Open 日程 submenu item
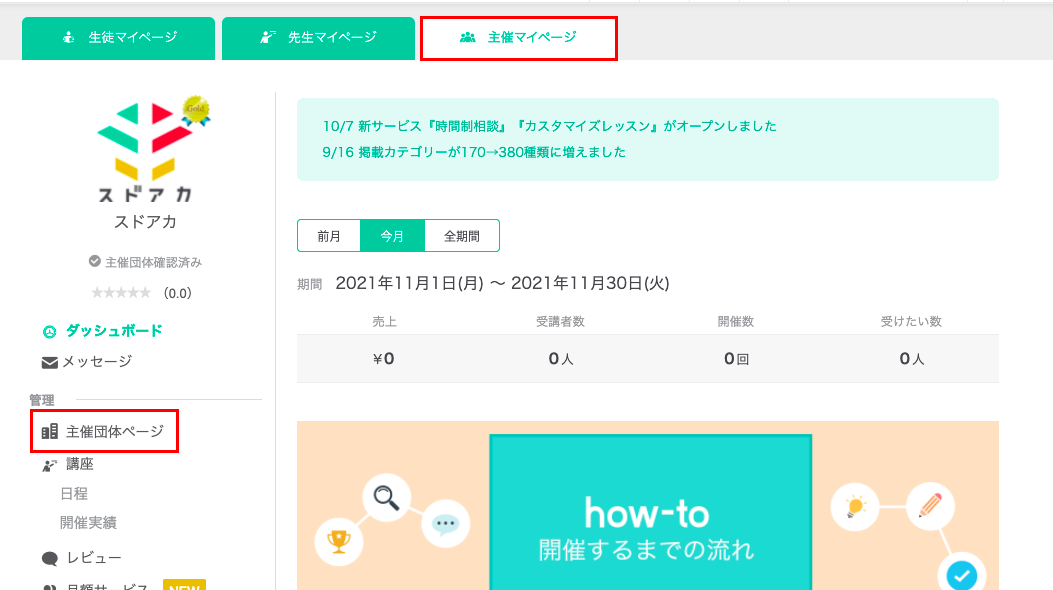The height and width of the screenshot is (590, 1053). tap(74, 494)
